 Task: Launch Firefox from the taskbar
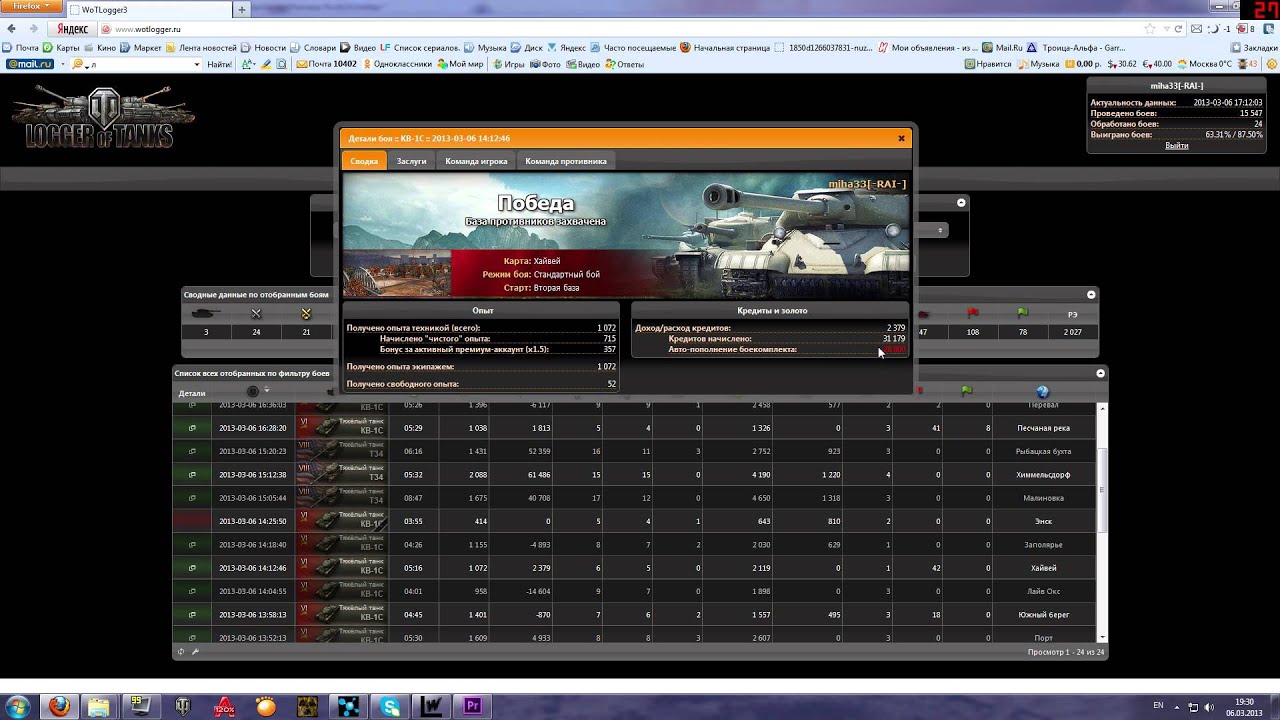59,706
